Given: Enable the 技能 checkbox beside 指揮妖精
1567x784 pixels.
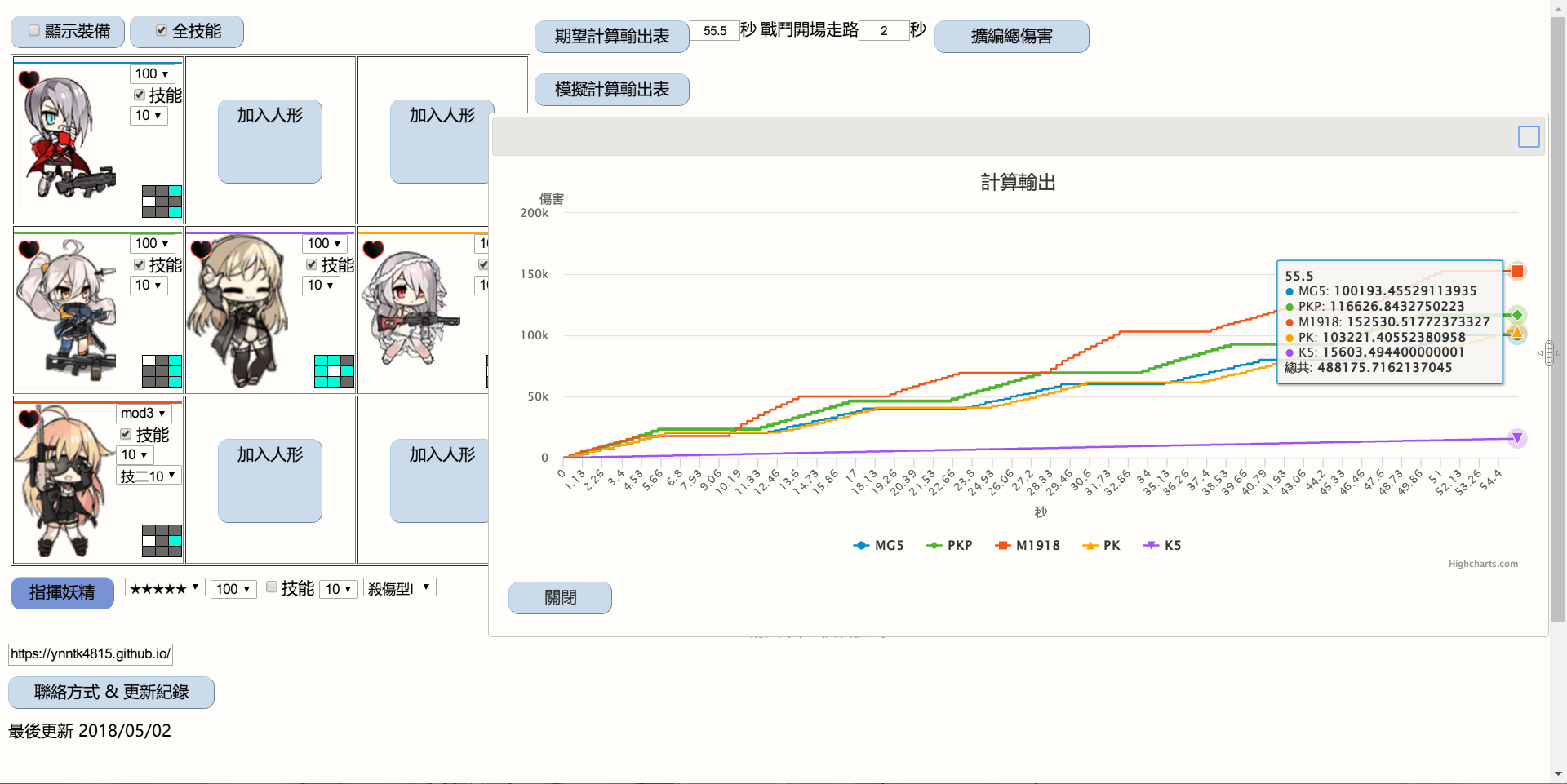Looking at the screenshot, I should [x=272, y=587].
